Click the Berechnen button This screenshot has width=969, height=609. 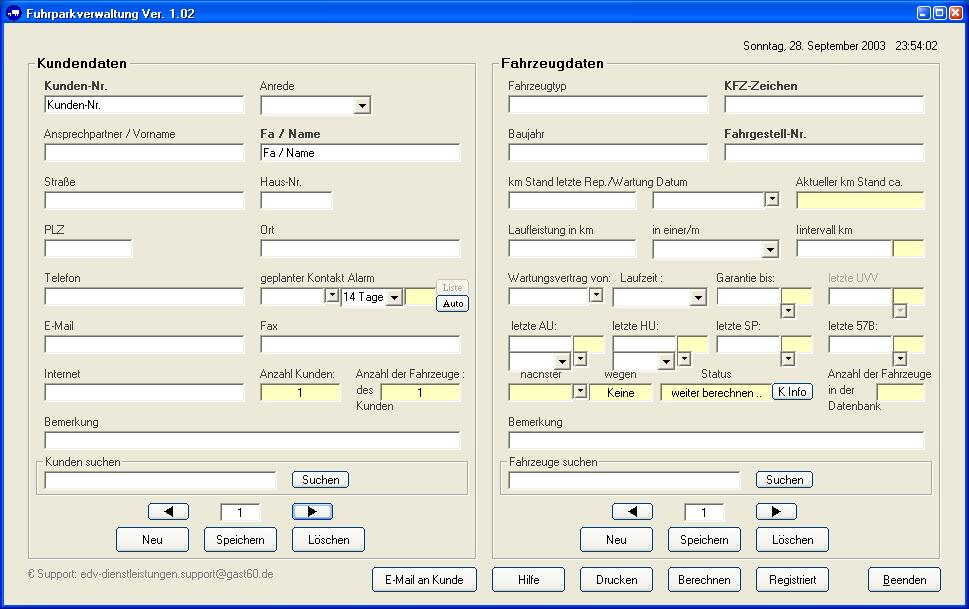pos(704,579)
